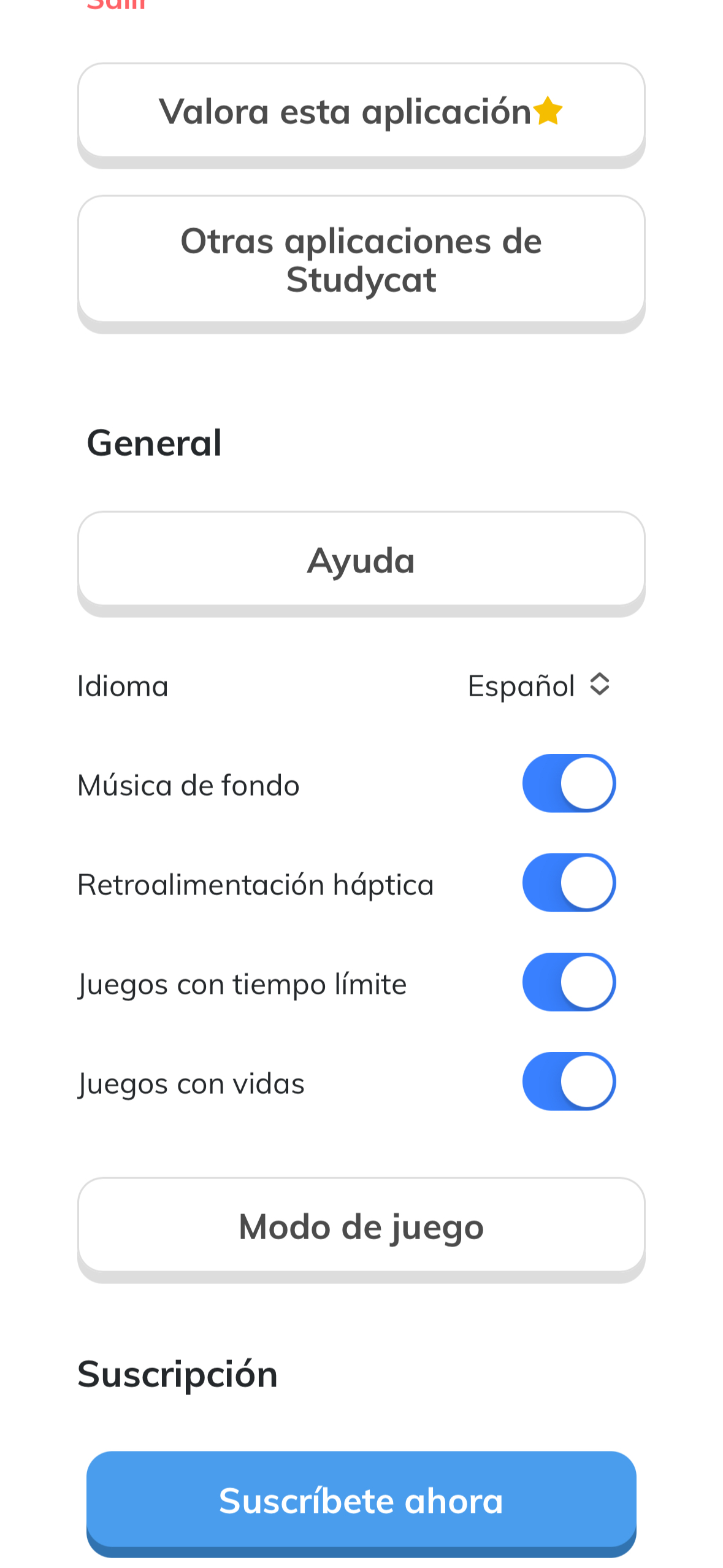Open Otras aplicaciones de Studycat

[x=361, y=259]
